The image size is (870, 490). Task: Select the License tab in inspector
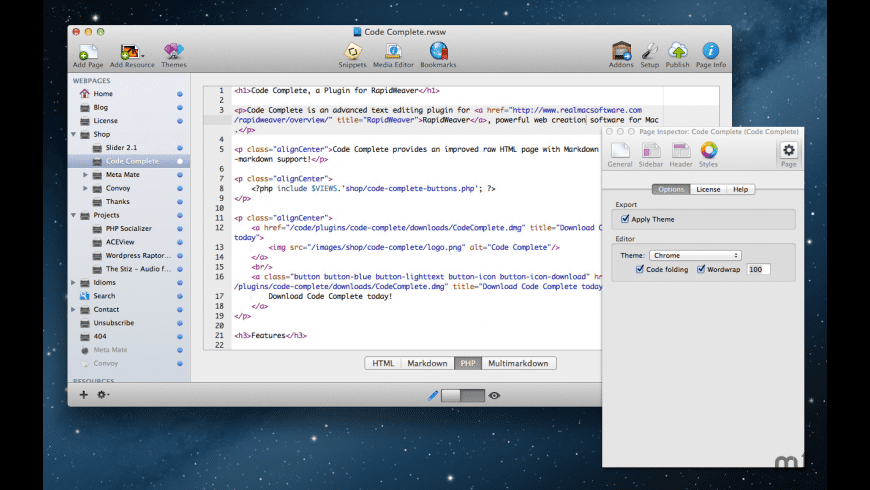tap(708, 189)
